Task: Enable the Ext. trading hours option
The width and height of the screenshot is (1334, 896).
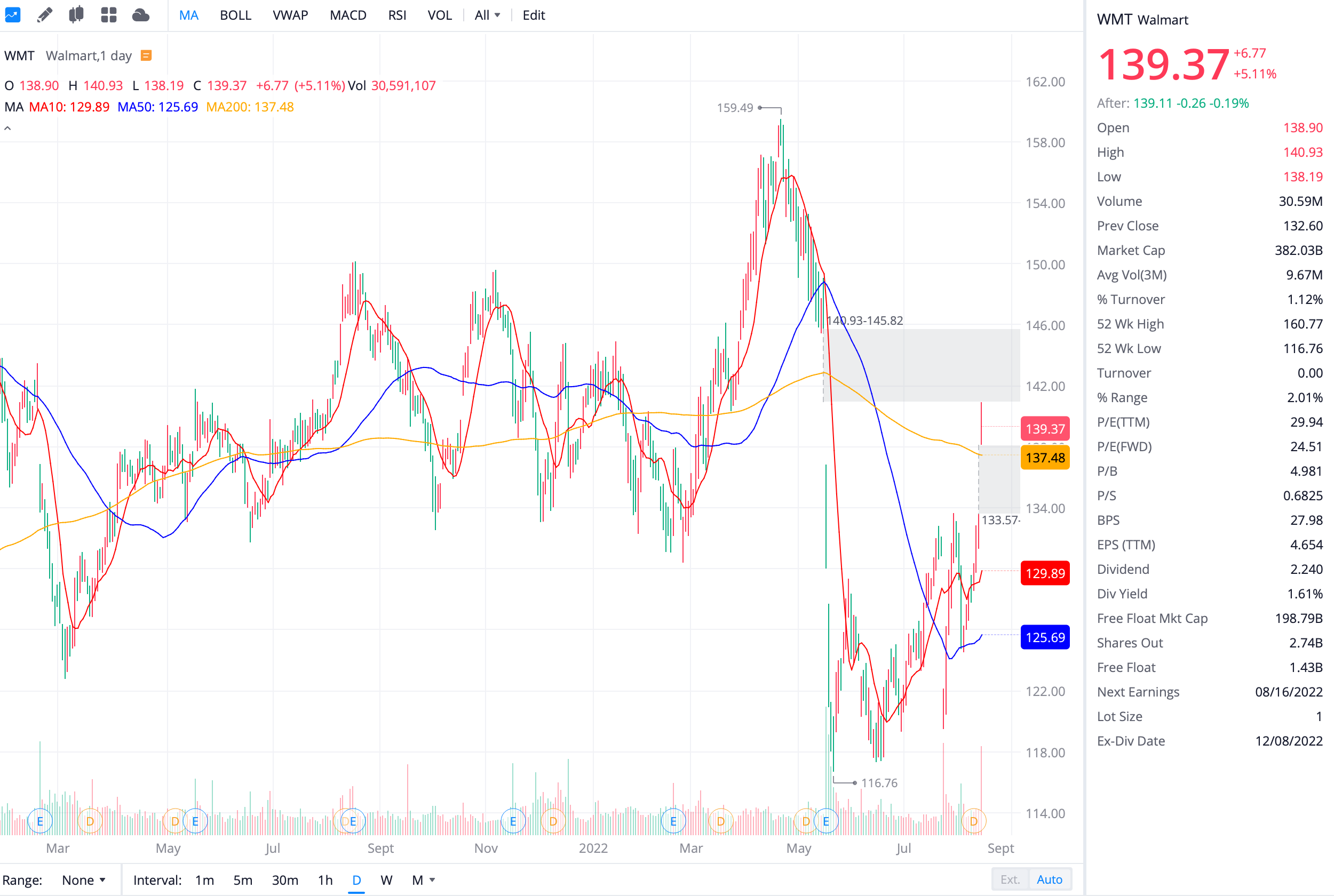Action: (x=1010, y=879)
